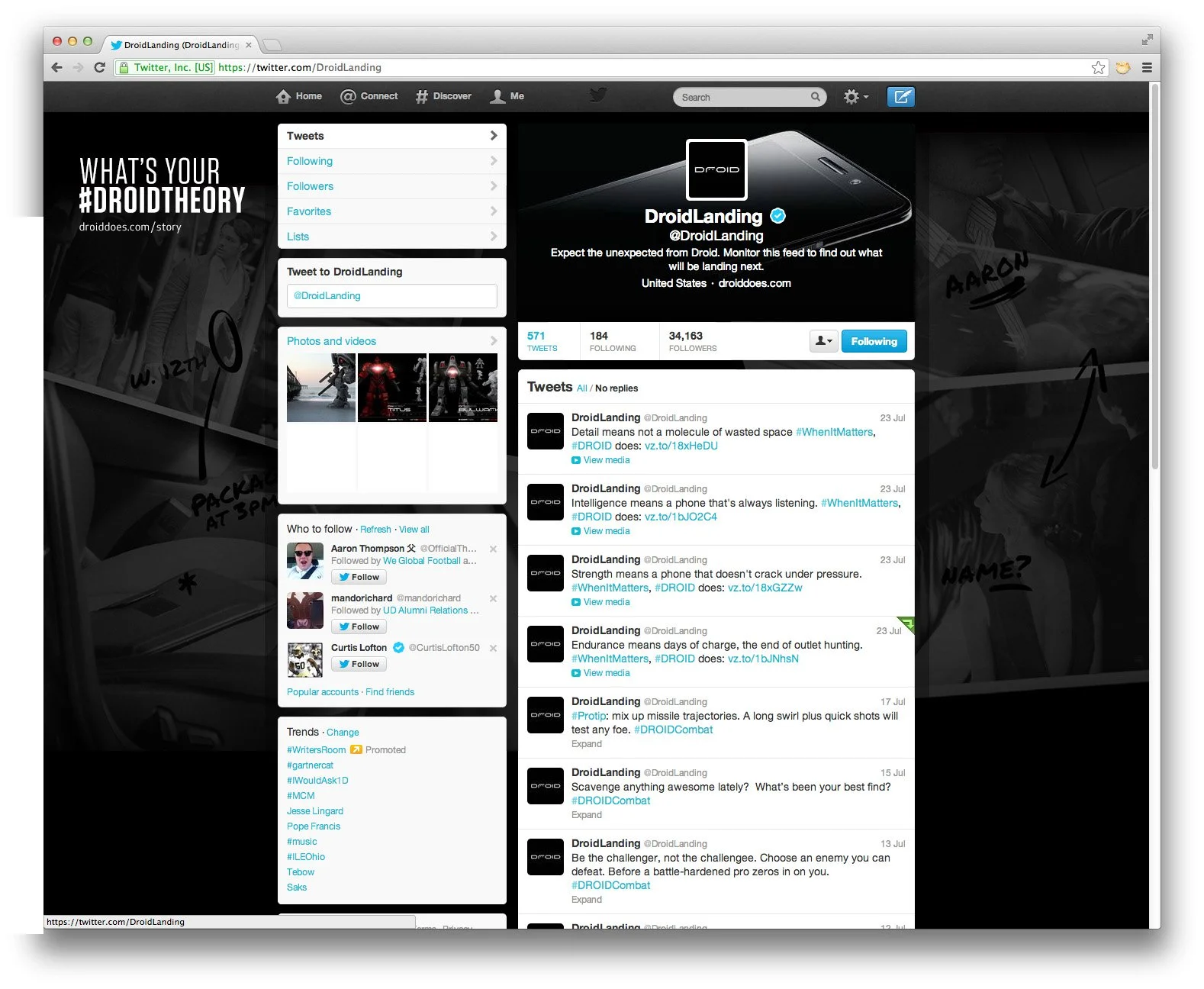Open the Favorites sidebar item
Screen dimensions: 1204x989
[392, 211]
